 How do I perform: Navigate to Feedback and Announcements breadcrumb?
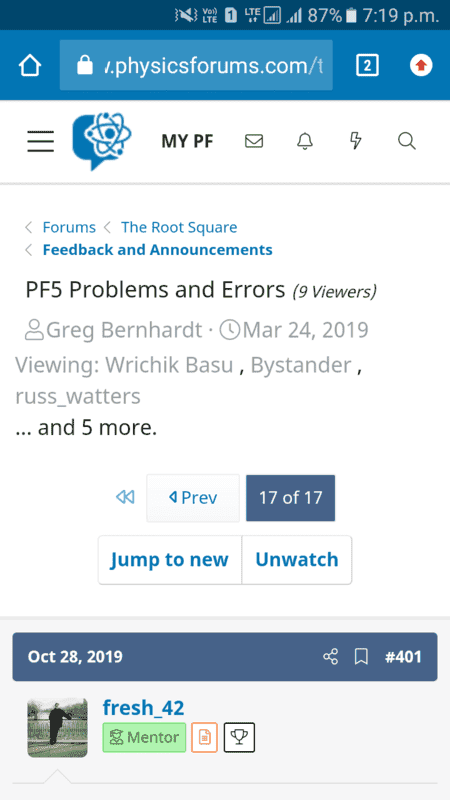coord(158,250)
